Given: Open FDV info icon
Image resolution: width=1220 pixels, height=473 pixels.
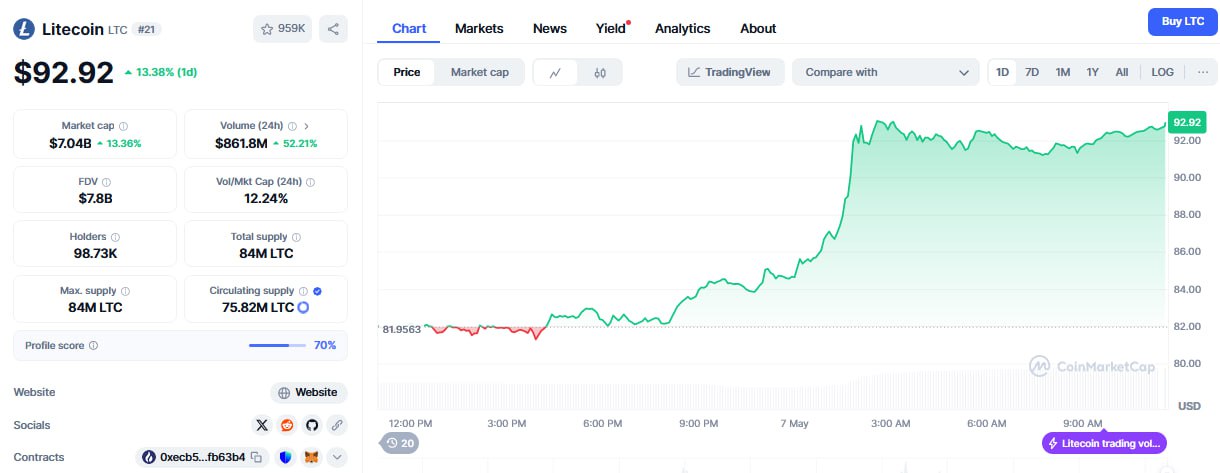Looking at the screenshot, I should tap(106, 182).
